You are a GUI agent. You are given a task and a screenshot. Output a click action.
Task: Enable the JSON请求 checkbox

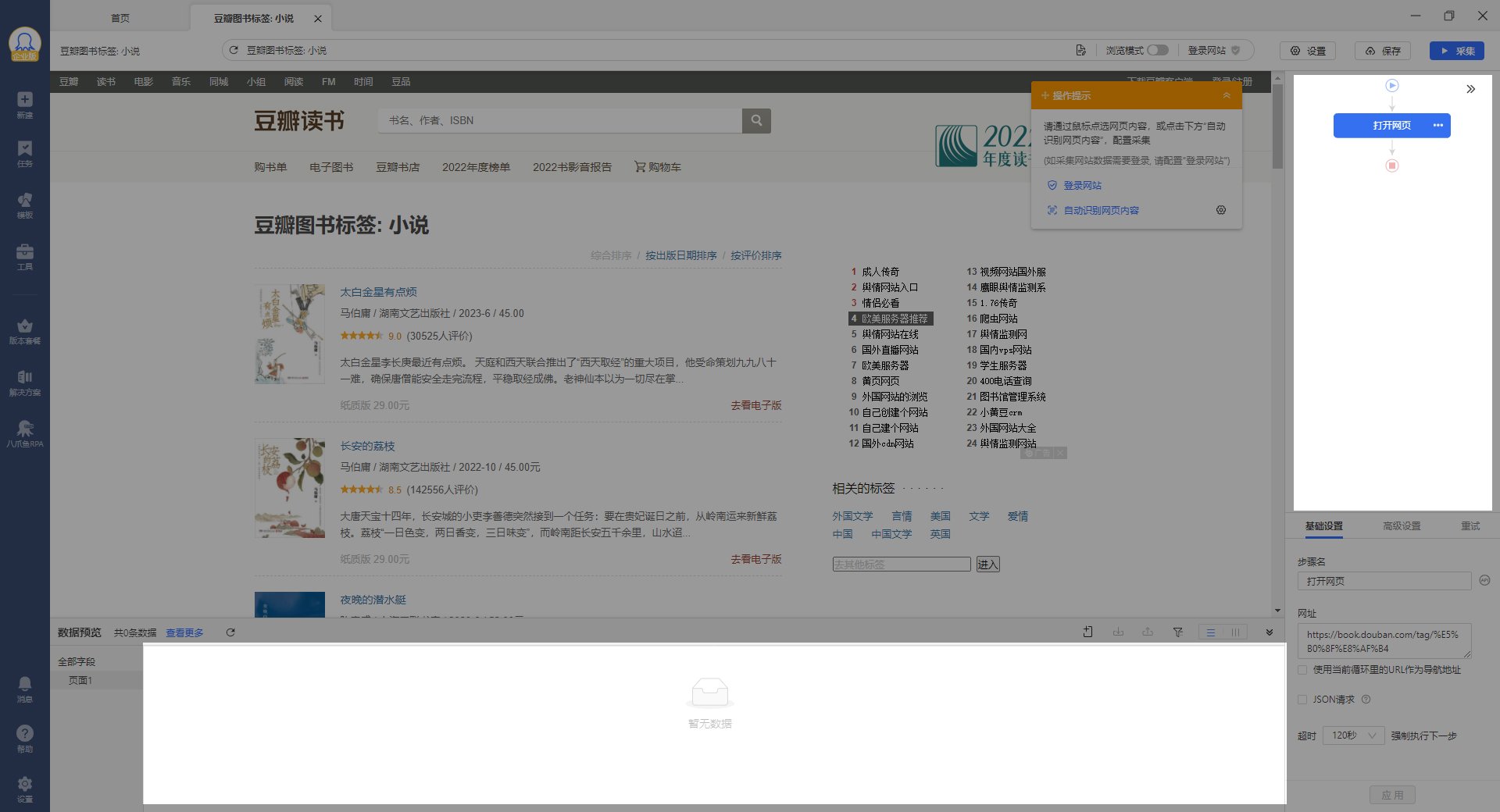[x=1302, y=700]
